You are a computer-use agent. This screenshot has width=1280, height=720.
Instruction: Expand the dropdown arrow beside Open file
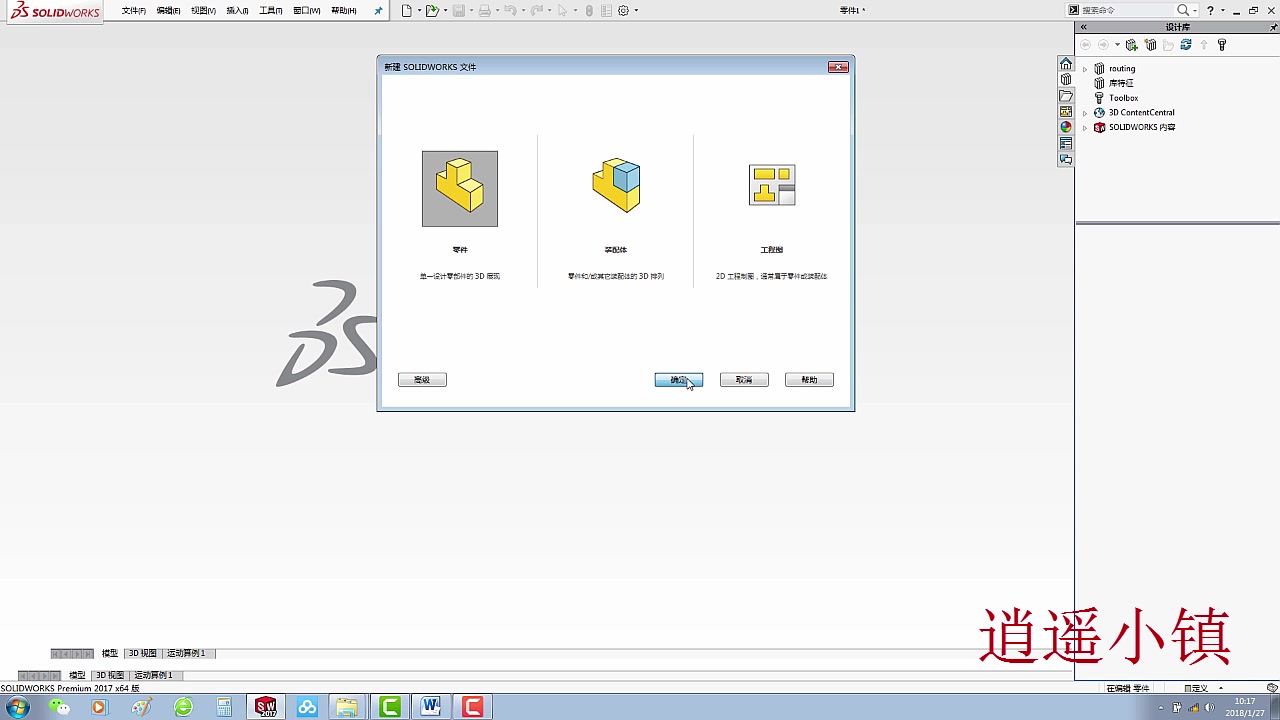pyautogui.click(x=445, y=11)
